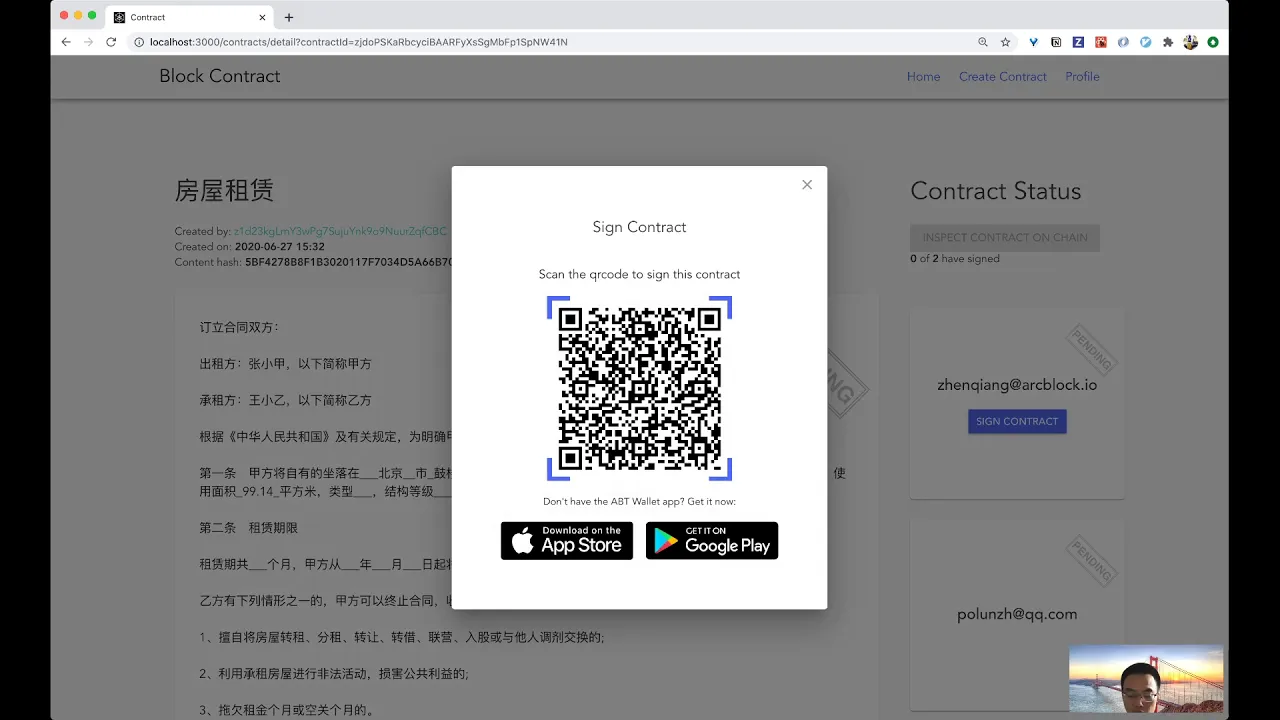1280x720 pixels.
Task: Click the site info icon in address bar
Action: 139,42
